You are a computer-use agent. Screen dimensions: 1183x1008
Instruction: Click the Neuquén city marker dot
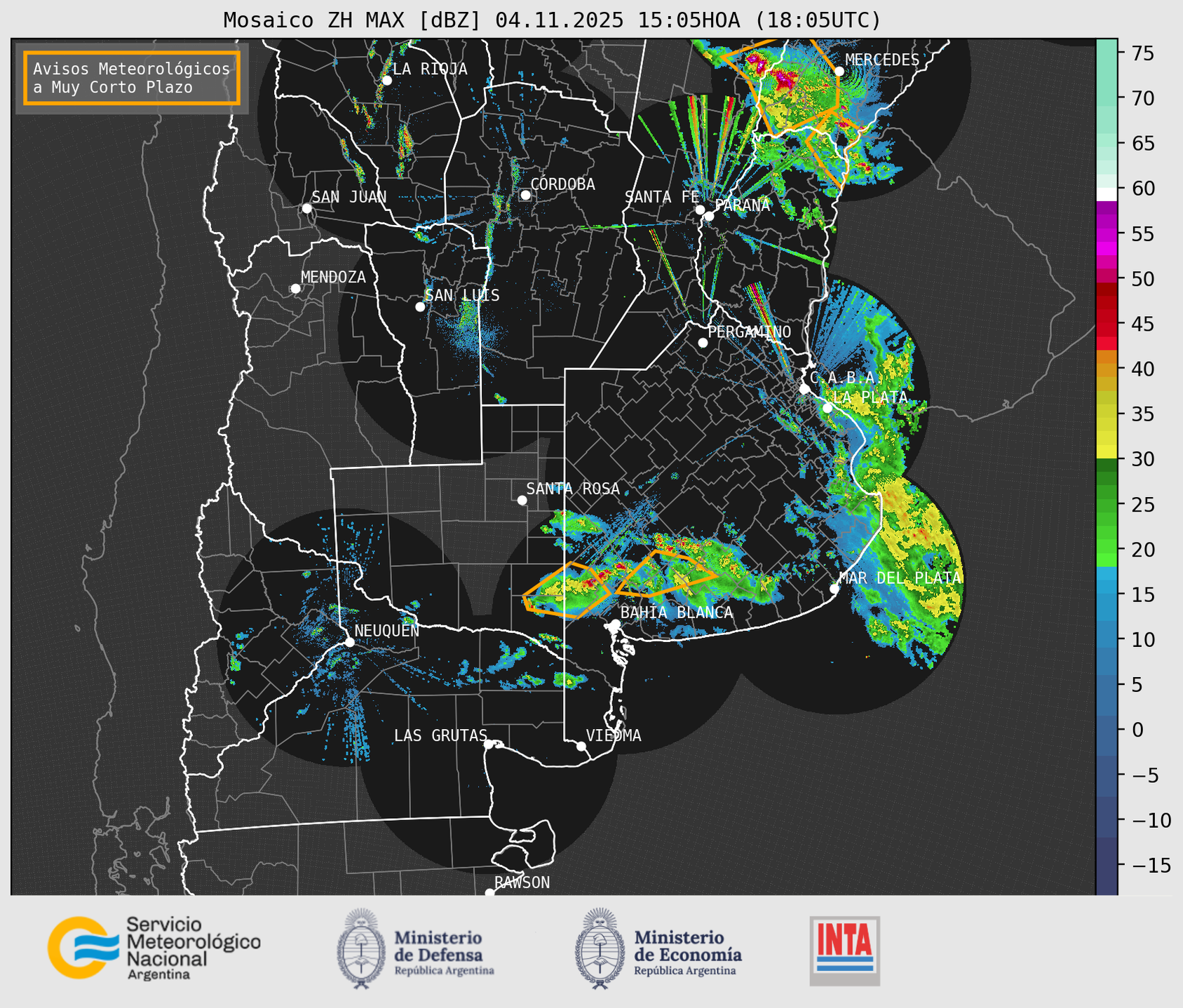pyautogui.click(x=349, y=642)
